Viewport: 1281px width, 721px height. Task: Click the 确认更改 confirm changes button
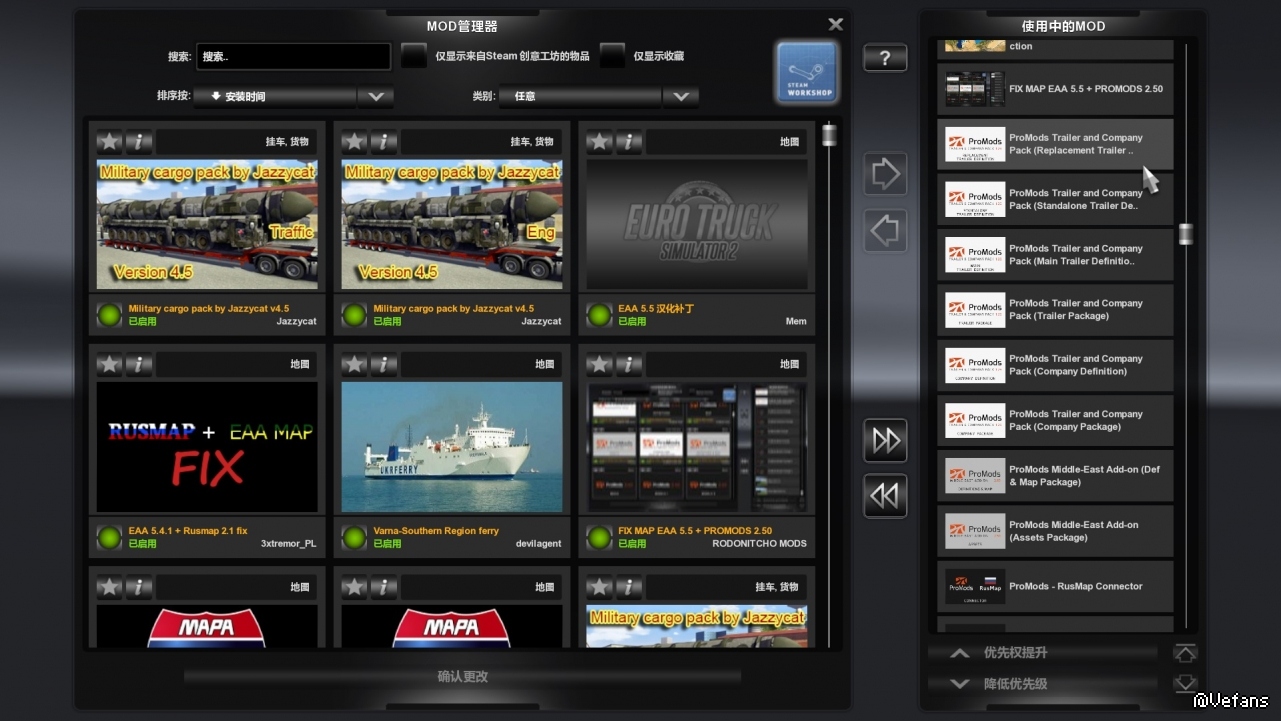point(462,676)
